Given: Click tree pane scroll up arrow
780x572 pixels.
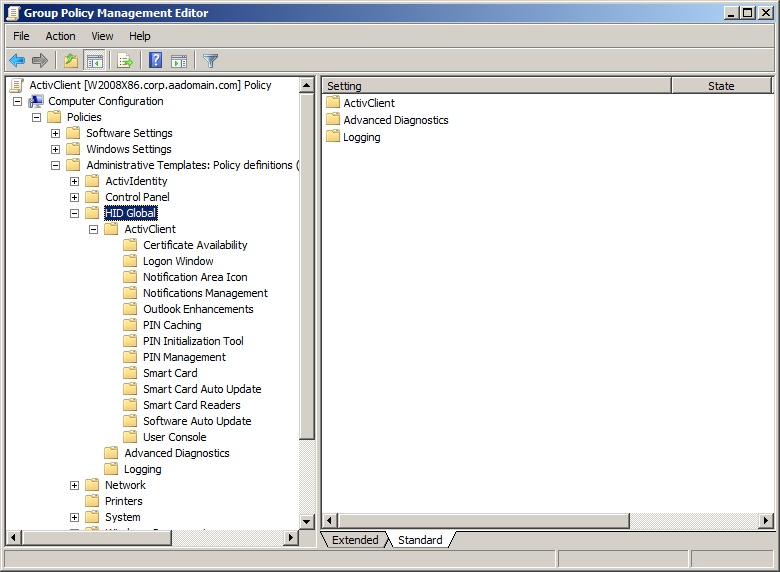Looking at the screenshot, I should [x=307, y=85].
